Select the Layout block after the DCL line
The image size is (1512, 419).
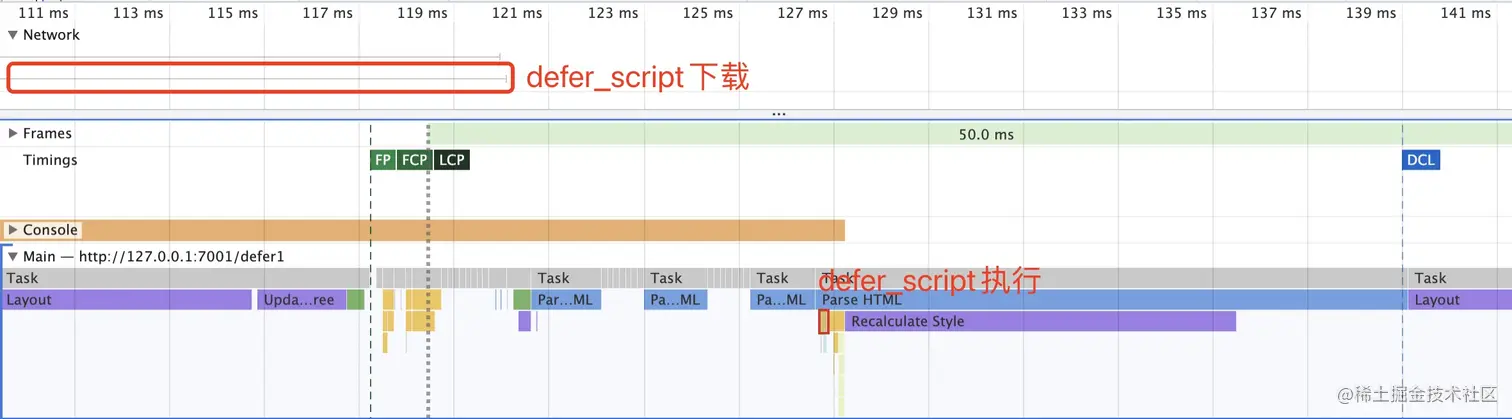[1460, 300]
